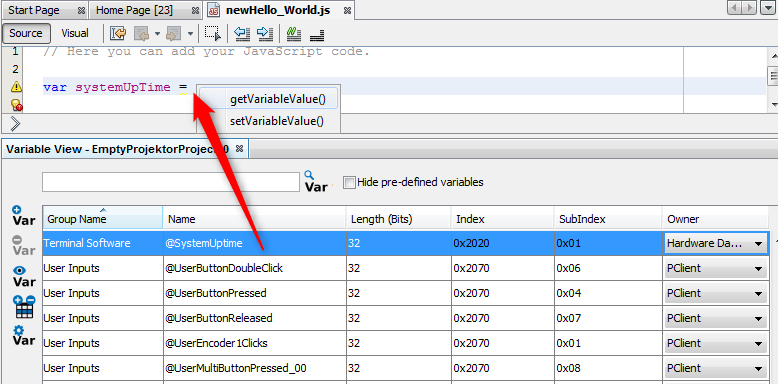Screen dimensions: 778x384
Task: Click the JS file icon on newHello_World.js tab
Action: (x=214, y=10)
